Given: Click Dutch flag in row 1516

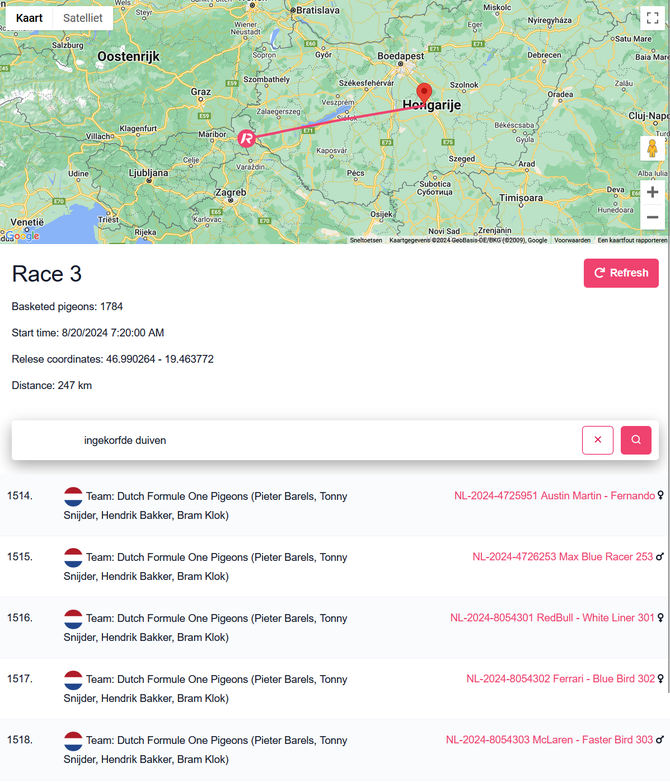Looking at the screenshot, I should tap(73, 618).
